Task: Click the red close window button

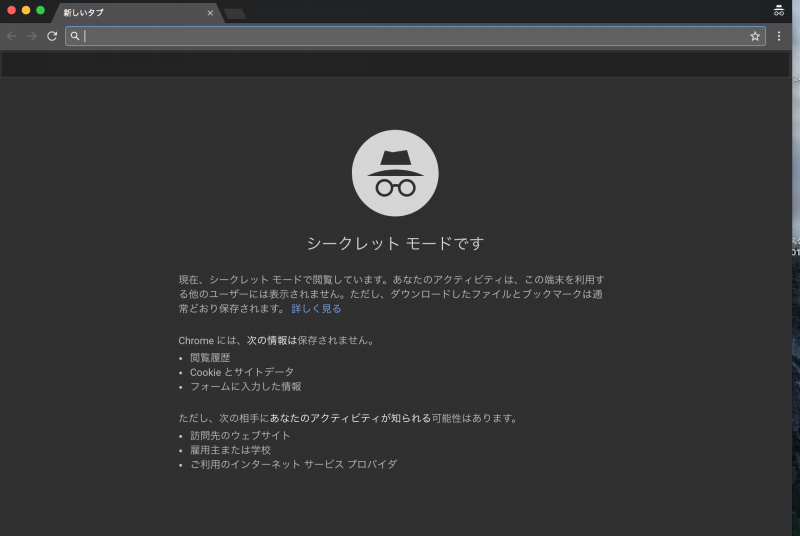Action: [11, 10]
